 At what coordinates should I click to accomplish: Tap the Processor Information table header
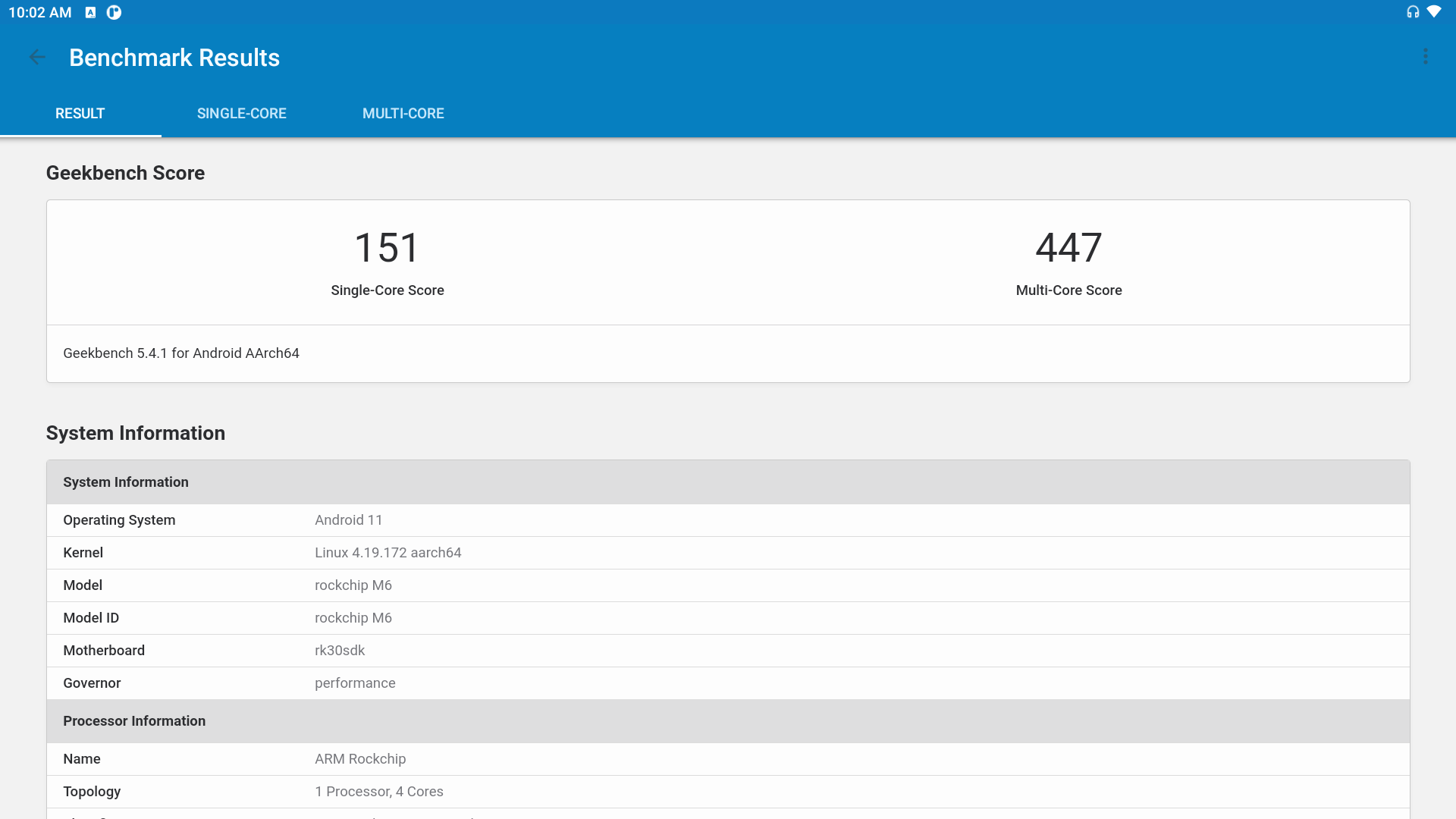coord(728,721)
